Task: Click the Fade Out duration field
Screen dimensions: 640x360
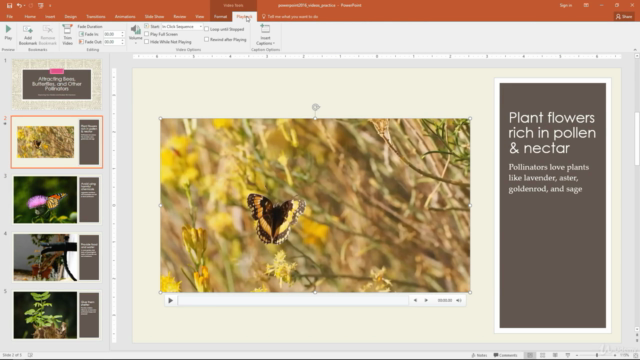Action: [111, 42]
